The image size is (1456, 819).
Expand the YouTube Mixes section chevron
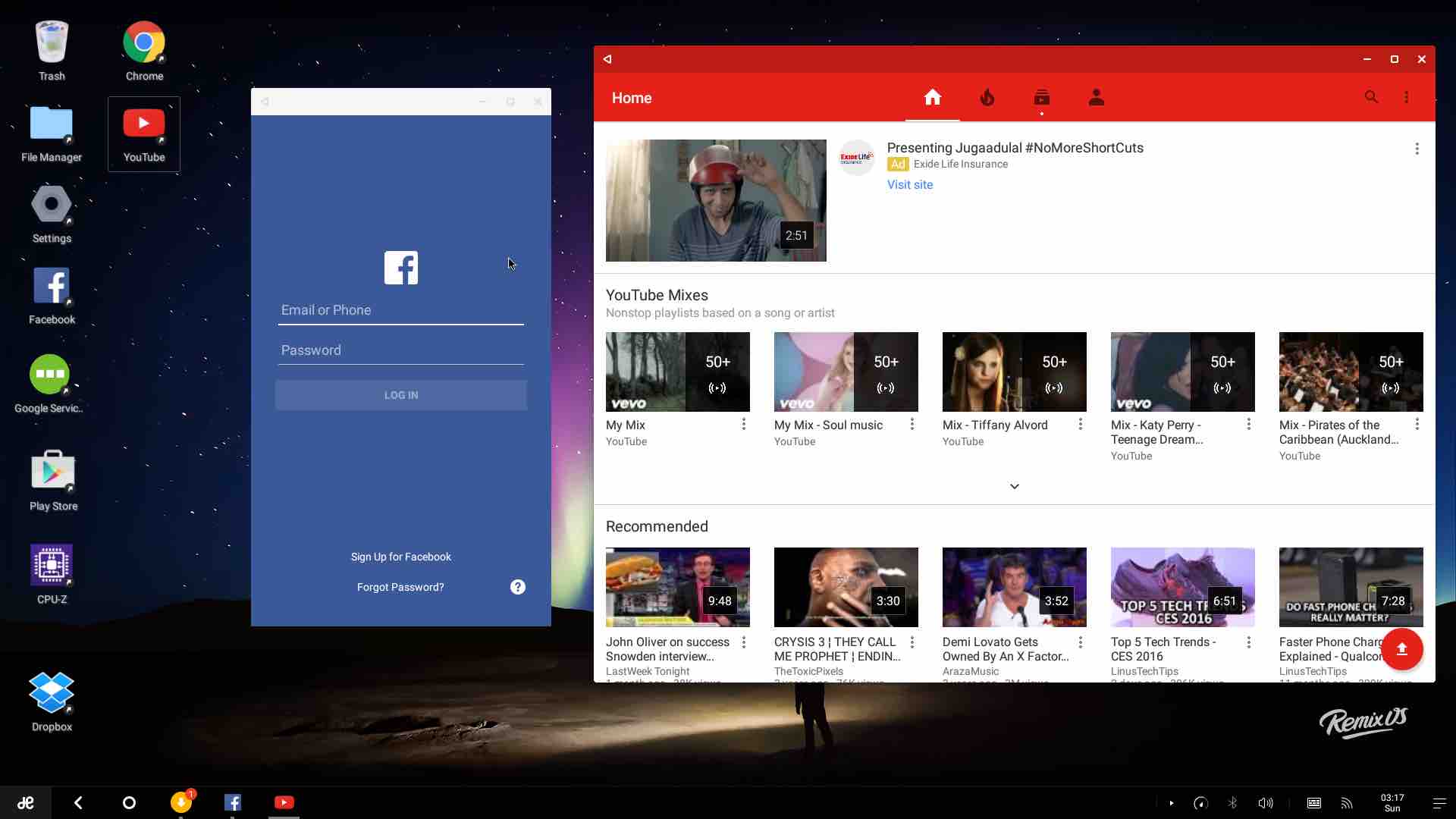pyautogui.click(x=1014, y=485)
